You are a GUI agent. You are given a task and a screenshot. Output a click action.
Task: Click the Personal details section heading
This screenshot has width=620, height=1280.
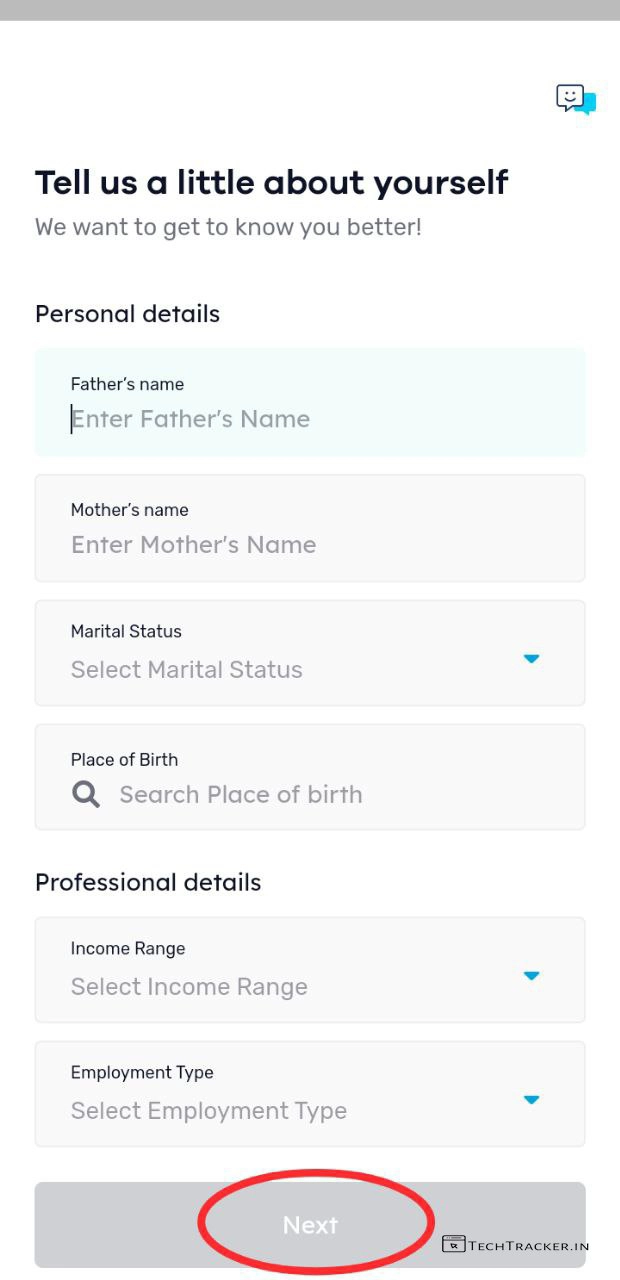(127, 314)
